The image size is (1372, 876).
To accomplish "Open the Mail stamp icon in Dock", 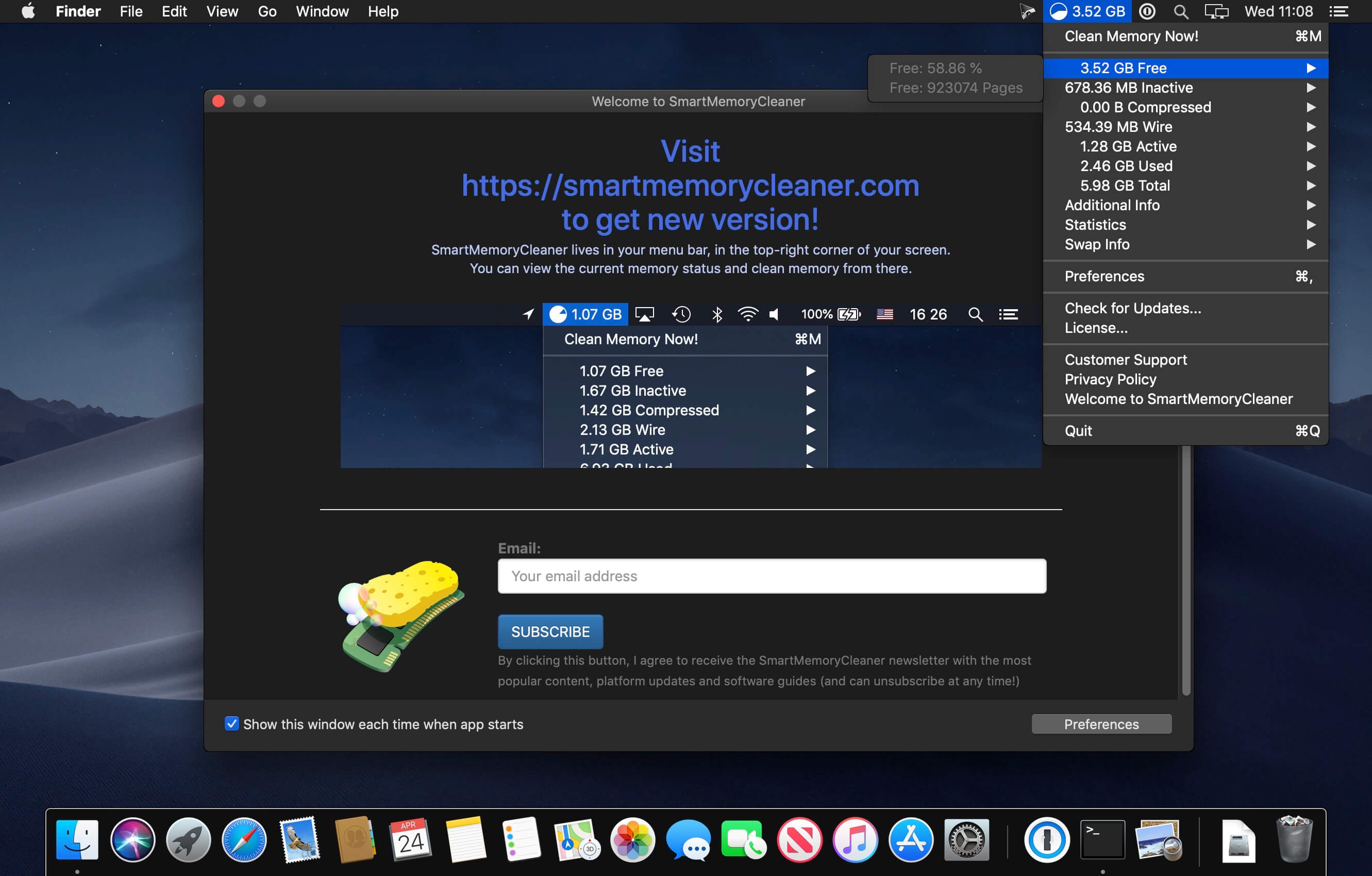I will [299, 839].
